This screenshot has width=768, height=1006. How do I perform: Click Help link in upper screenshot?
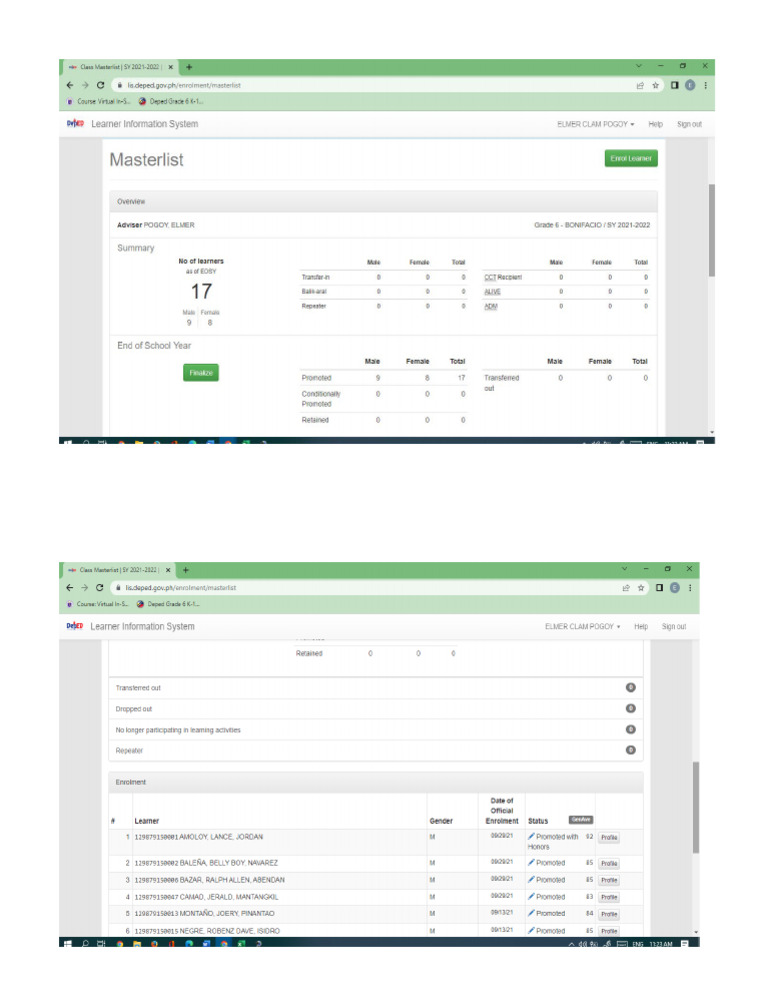pos(655,124)
